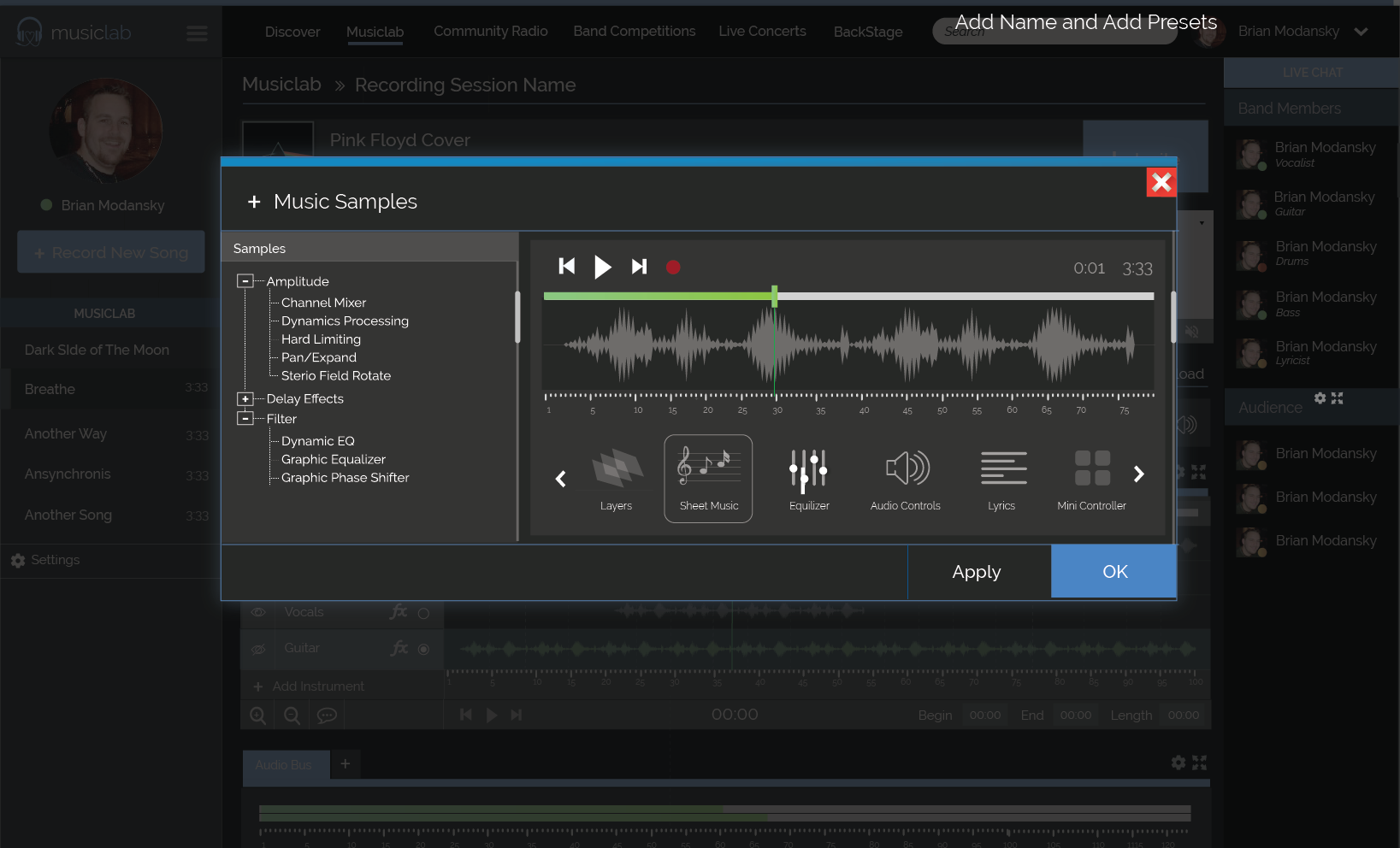Screen dimensions: 1400x848
Task: Open the LIVE CHAT panel button
Action: click(1312, 73)
